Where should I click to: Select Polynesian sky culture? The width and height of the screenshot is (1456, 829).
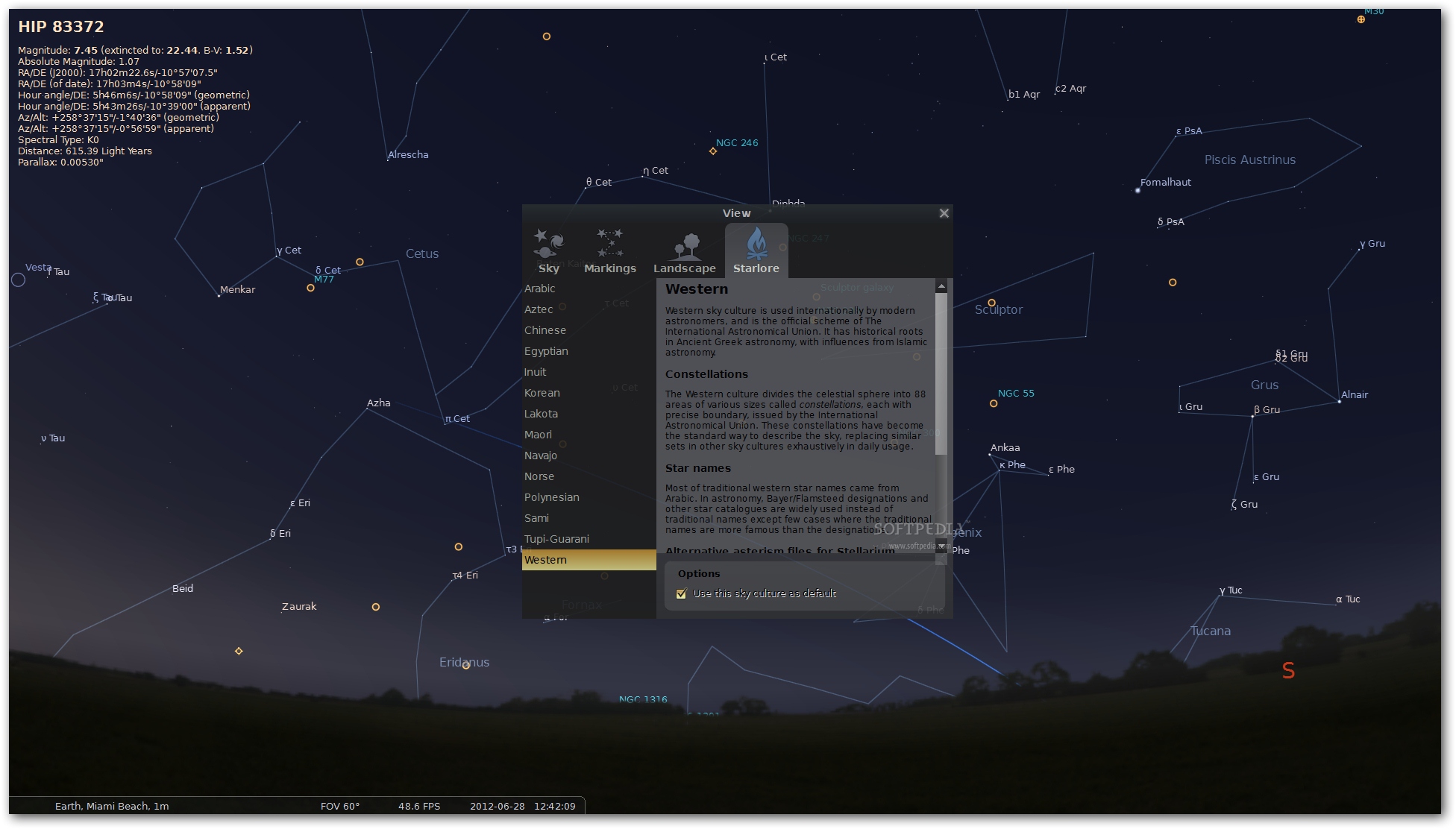[589, 497]
